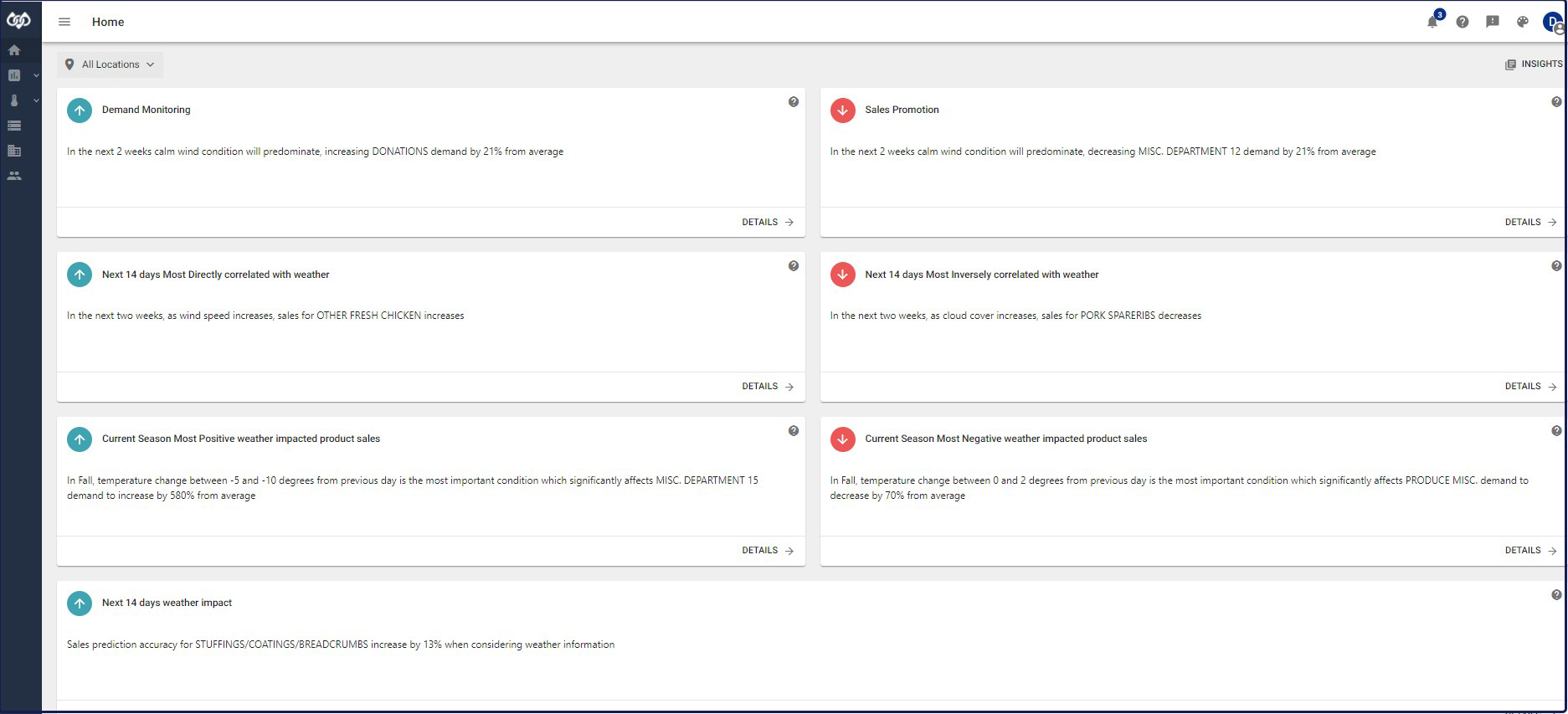Click 'Current Season Most Negative' title
This screenshot has width=1568, height=714.
[x=1005, y=439]
